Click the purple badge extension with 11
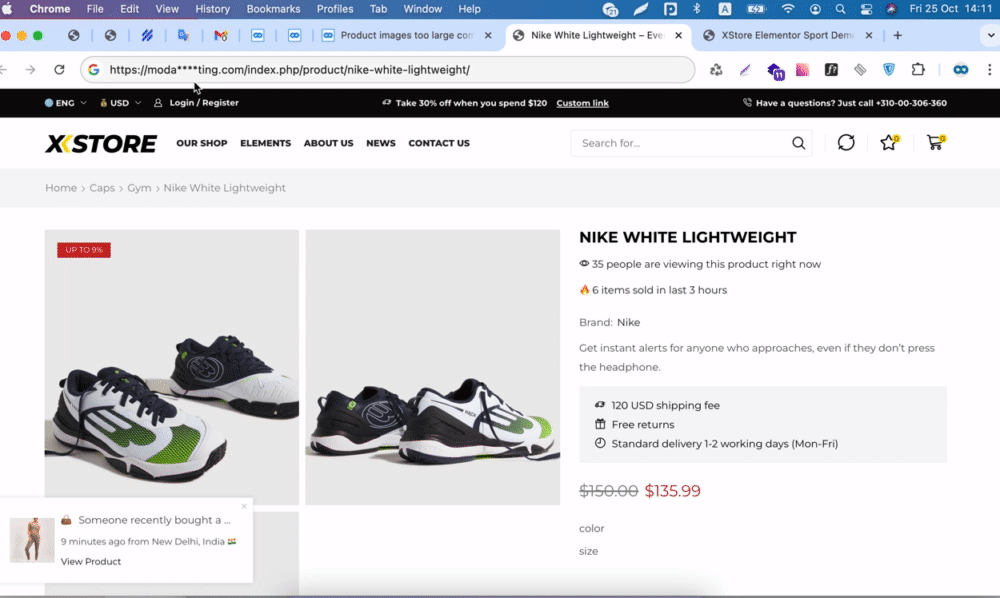 click(775, 71)
